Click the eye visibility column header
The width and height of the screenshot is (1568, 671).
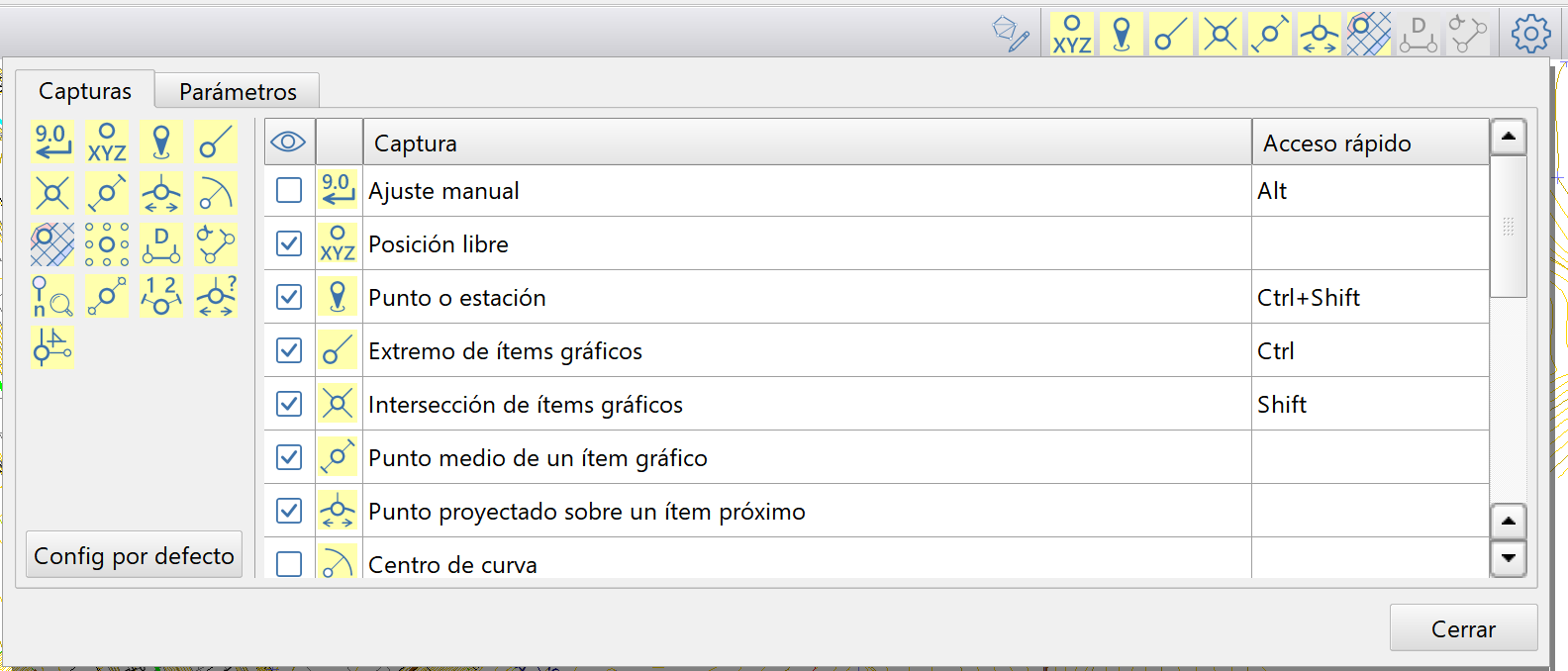[288, 143]
